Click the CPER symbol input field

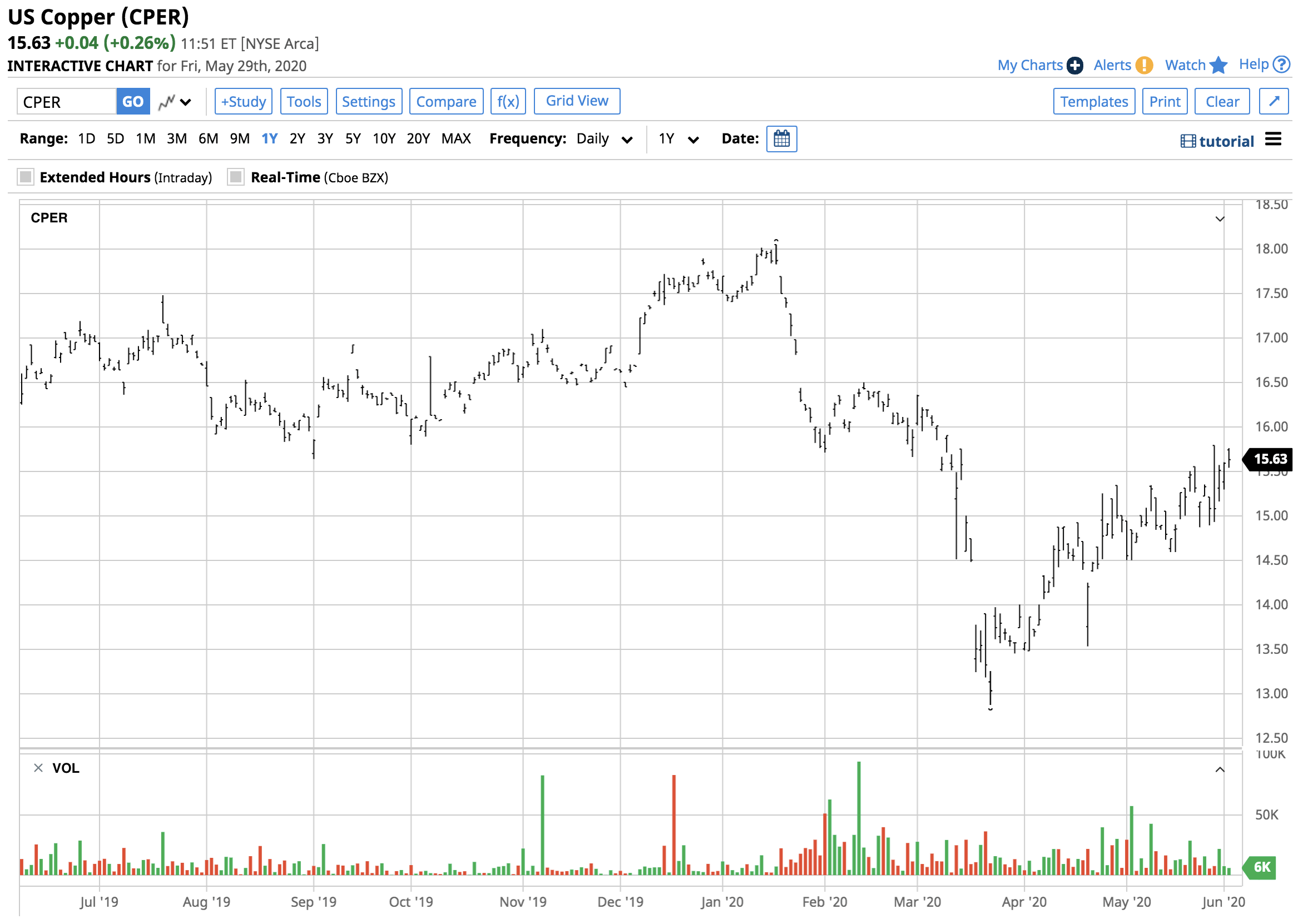coord(67,102)
